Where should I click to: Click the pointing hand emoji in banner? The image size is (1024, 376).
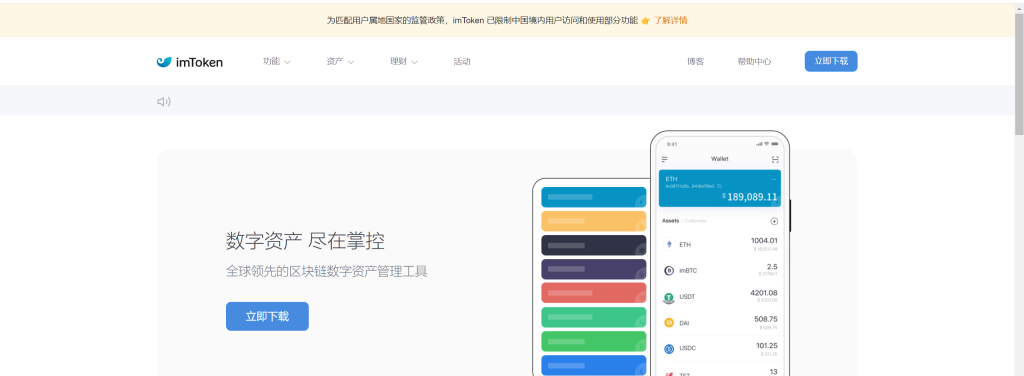tap(645, 20)
